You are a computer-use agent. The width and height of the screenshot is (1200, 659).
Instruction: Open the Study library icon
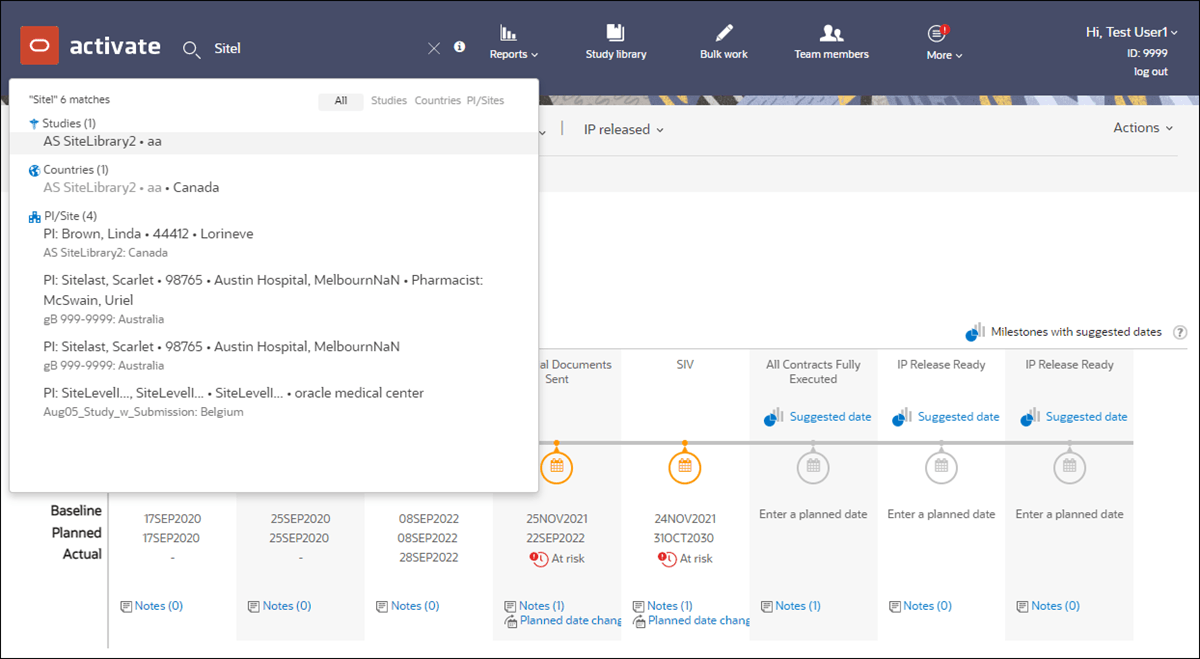click(x=616, y=33)
